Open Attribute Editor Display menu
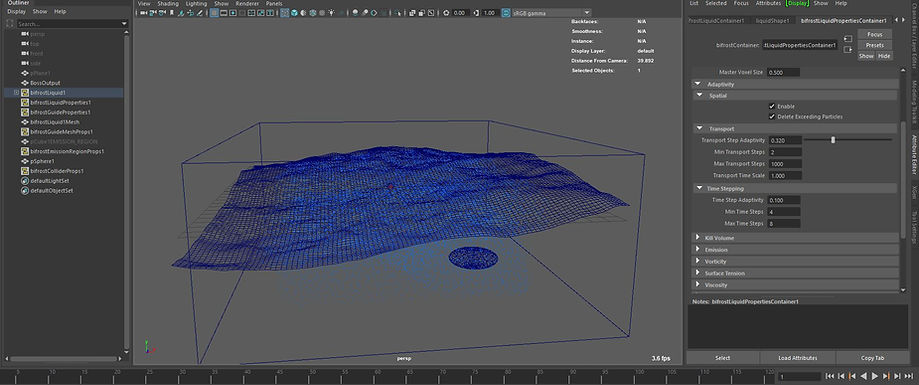The height and width of the screenshot is (385, 919). point(798,4)
